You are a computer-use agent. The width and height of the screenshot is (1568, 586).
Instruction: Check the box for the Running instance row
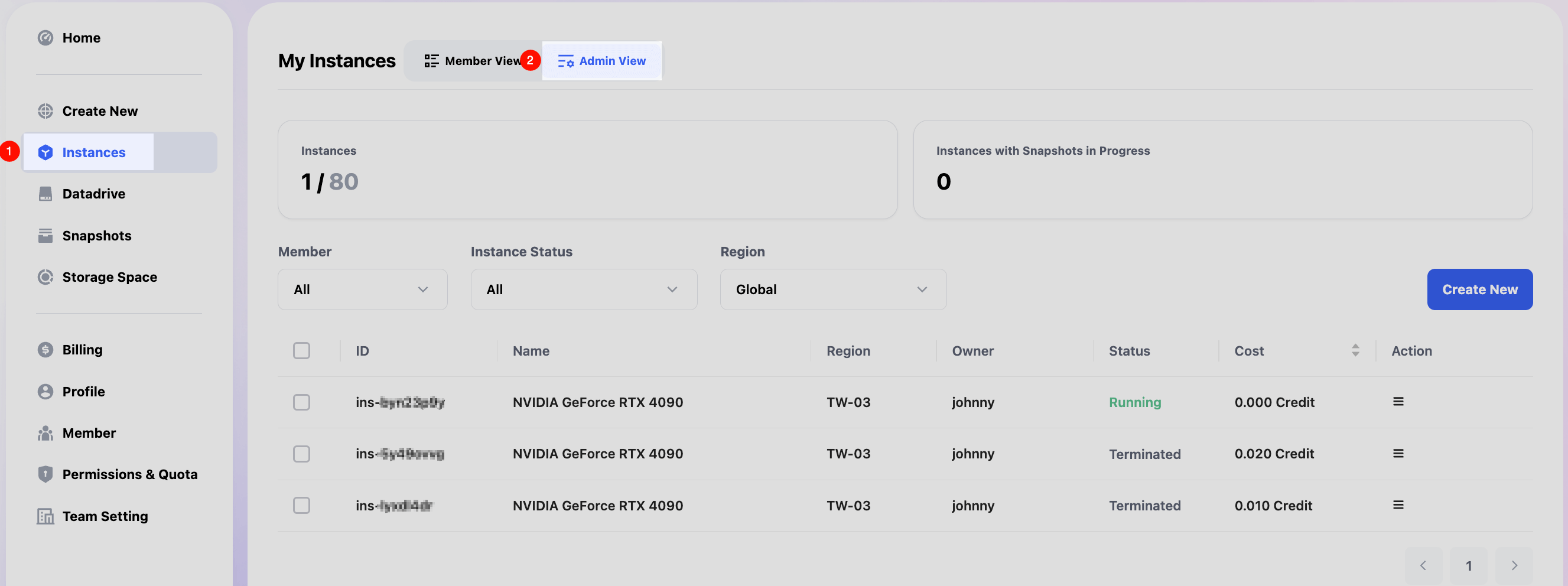coord(301,402)
